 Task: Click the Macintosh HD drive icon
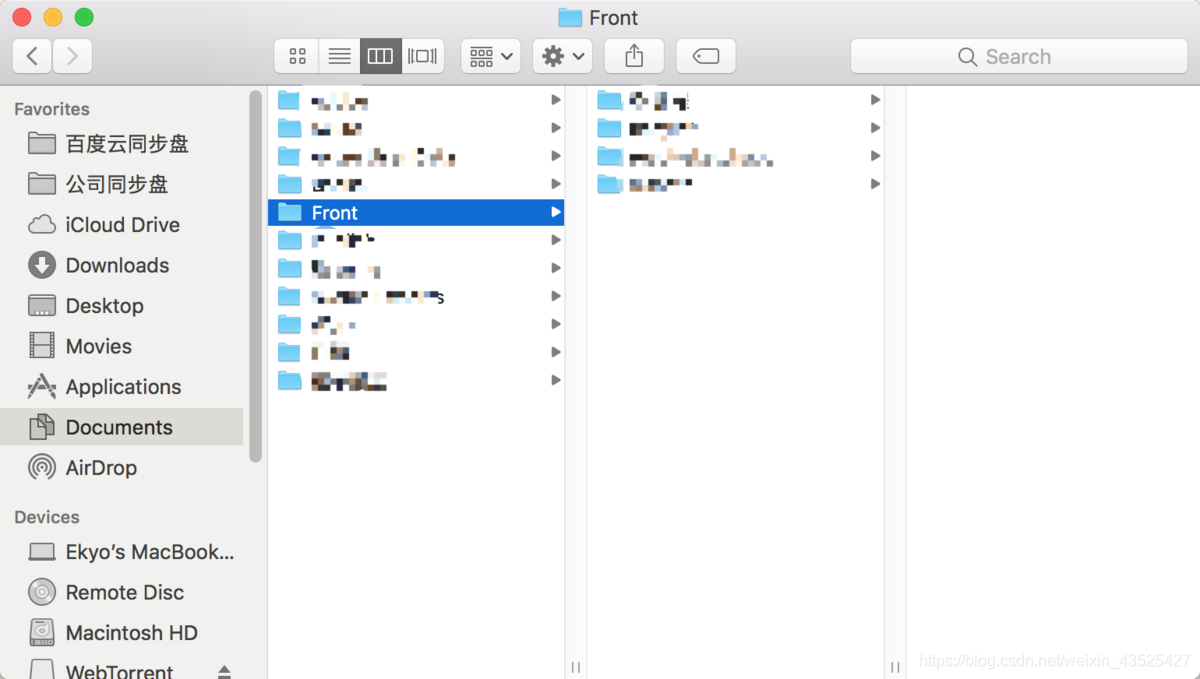pos(42,633)
